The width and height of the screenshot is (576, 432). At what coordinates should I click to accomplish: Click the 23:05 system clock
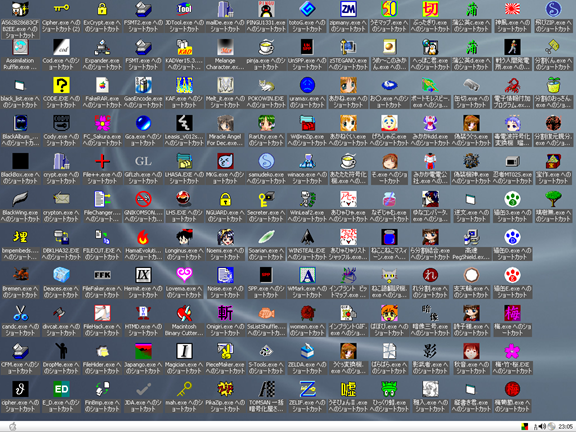coord(565,427)
